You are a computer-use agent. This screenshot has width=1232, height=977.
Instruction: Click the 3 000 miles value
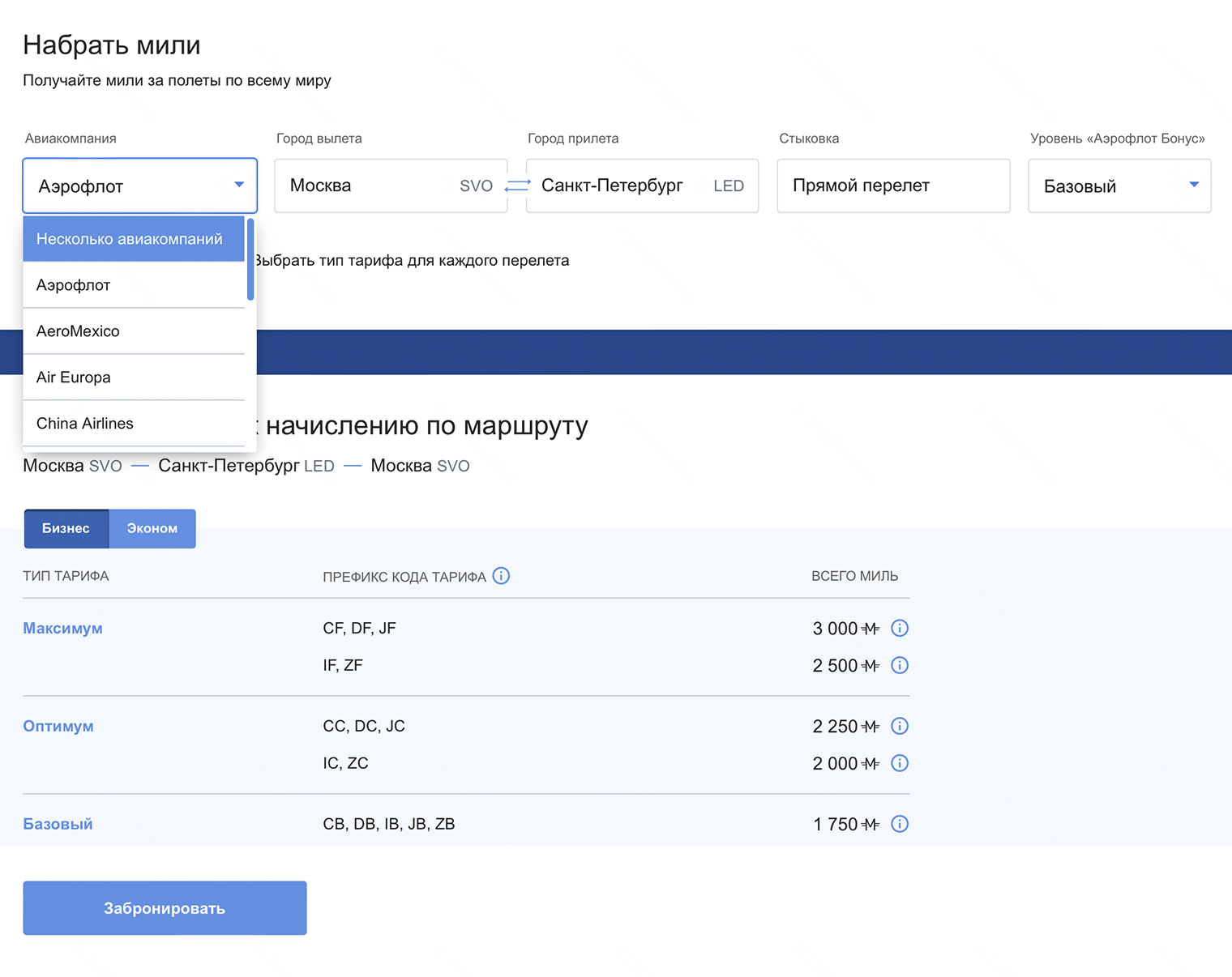click(x=845, y=628)
